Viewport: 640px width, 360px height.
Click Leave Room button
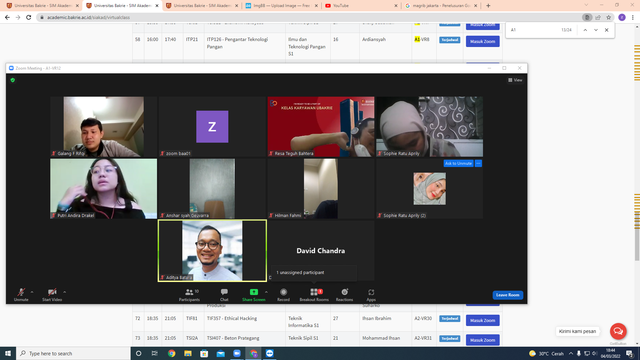pyautogui.click(x=507, y=295)
